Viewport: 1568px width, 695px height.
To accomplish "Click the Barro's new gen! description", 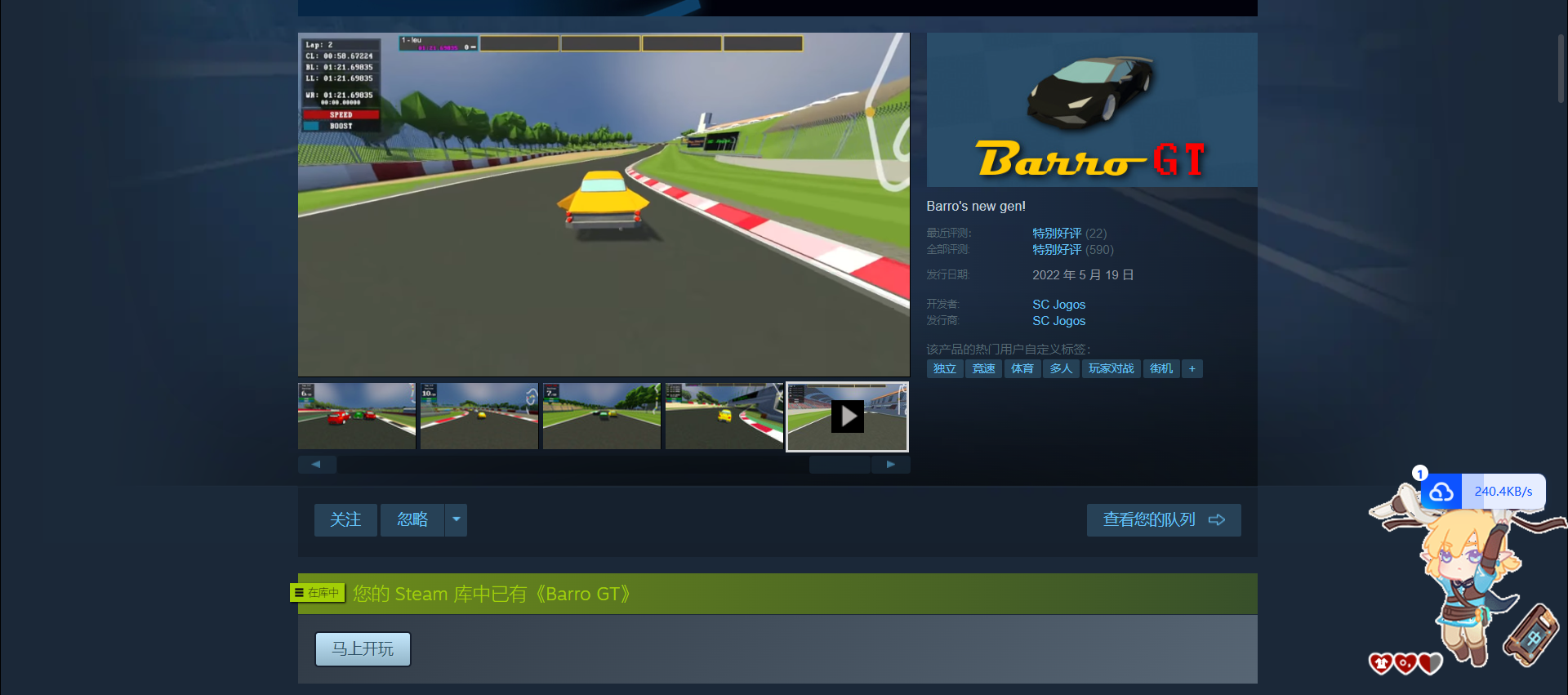I will 976,207.
